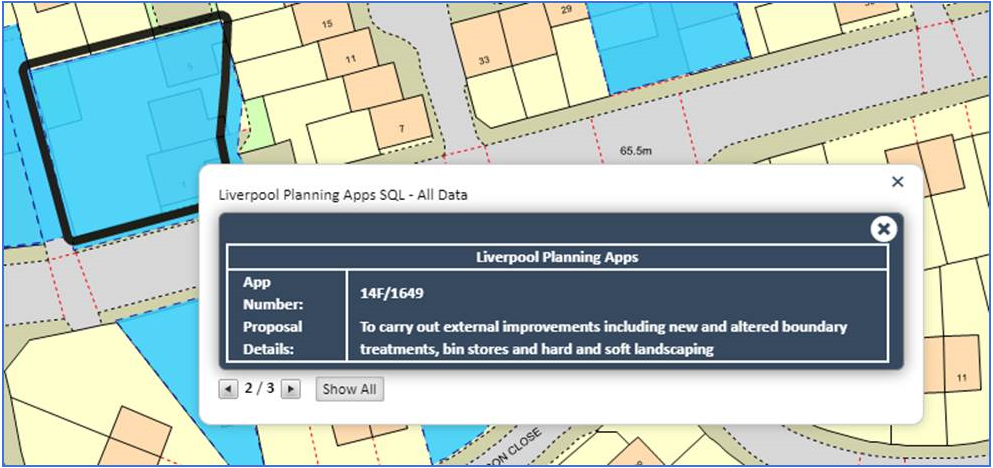
Task: Click the 65.5m height label on road
Action: 635,151
